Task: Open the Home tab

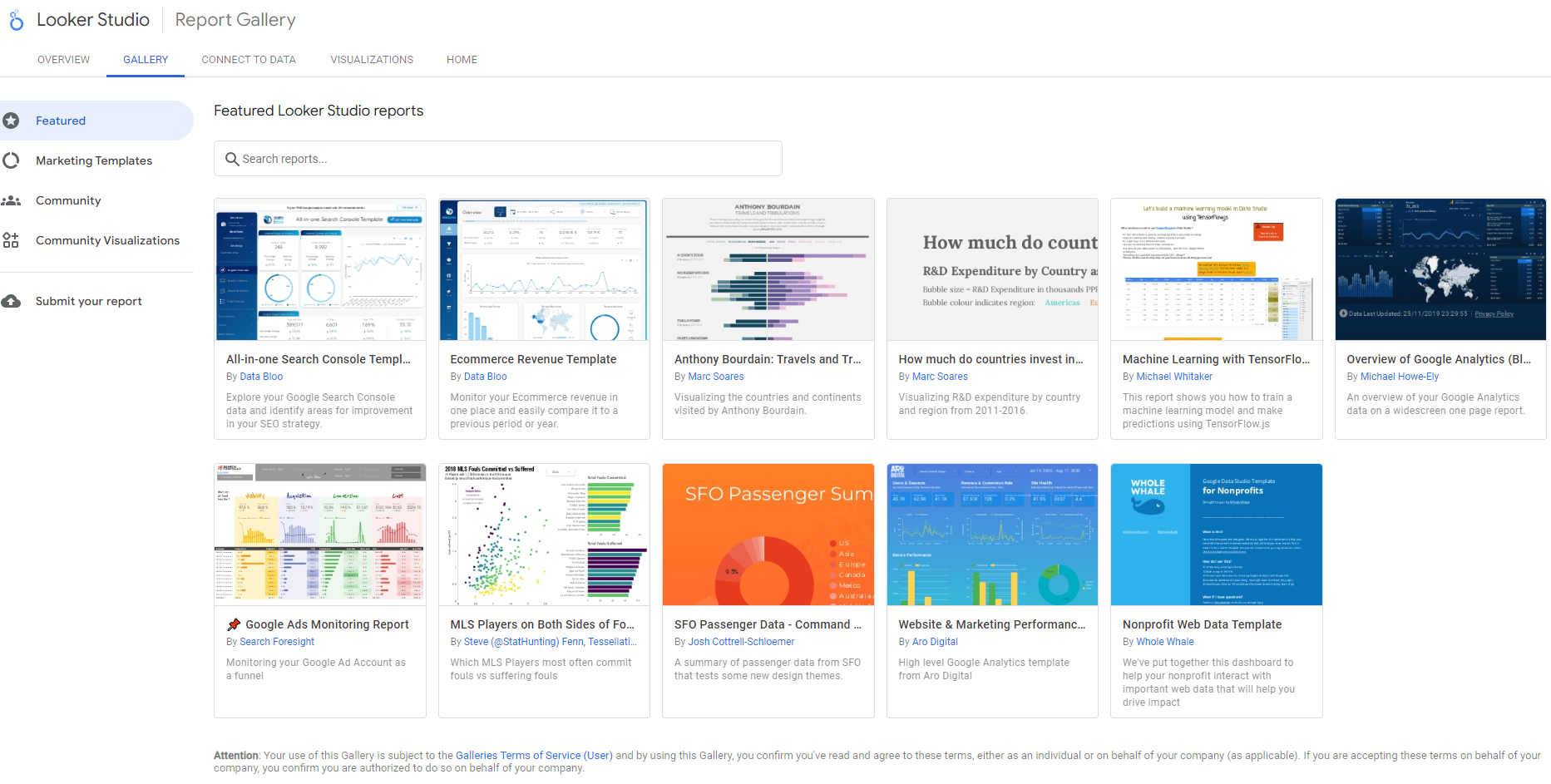Action: 462,60
